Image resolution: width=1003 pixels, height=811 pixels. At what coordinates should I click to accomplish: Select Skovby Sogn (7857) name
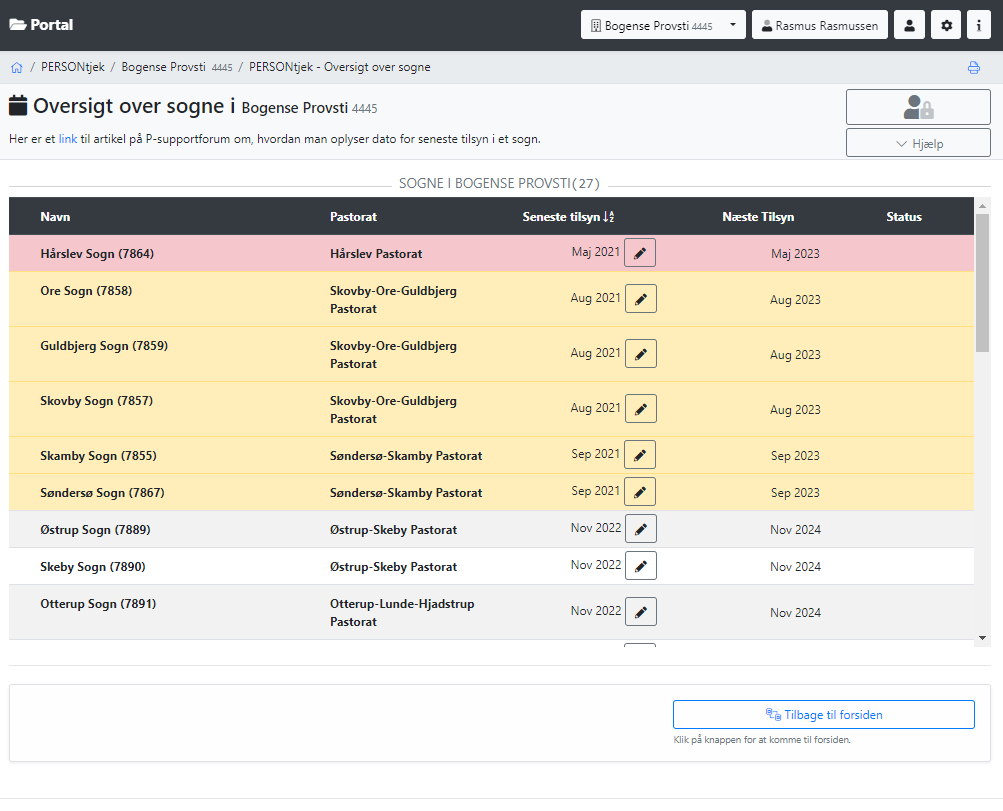coord(97,401)
